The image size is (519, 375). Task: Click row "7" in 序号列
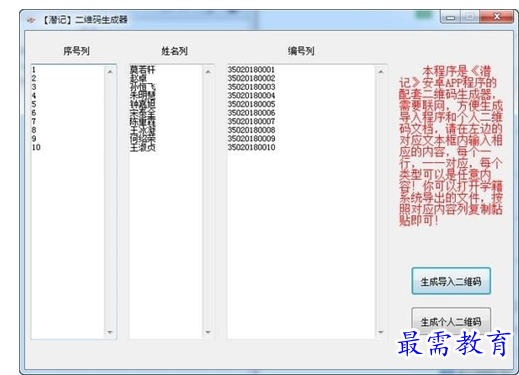pyautogui.click(x=34, y=121)
